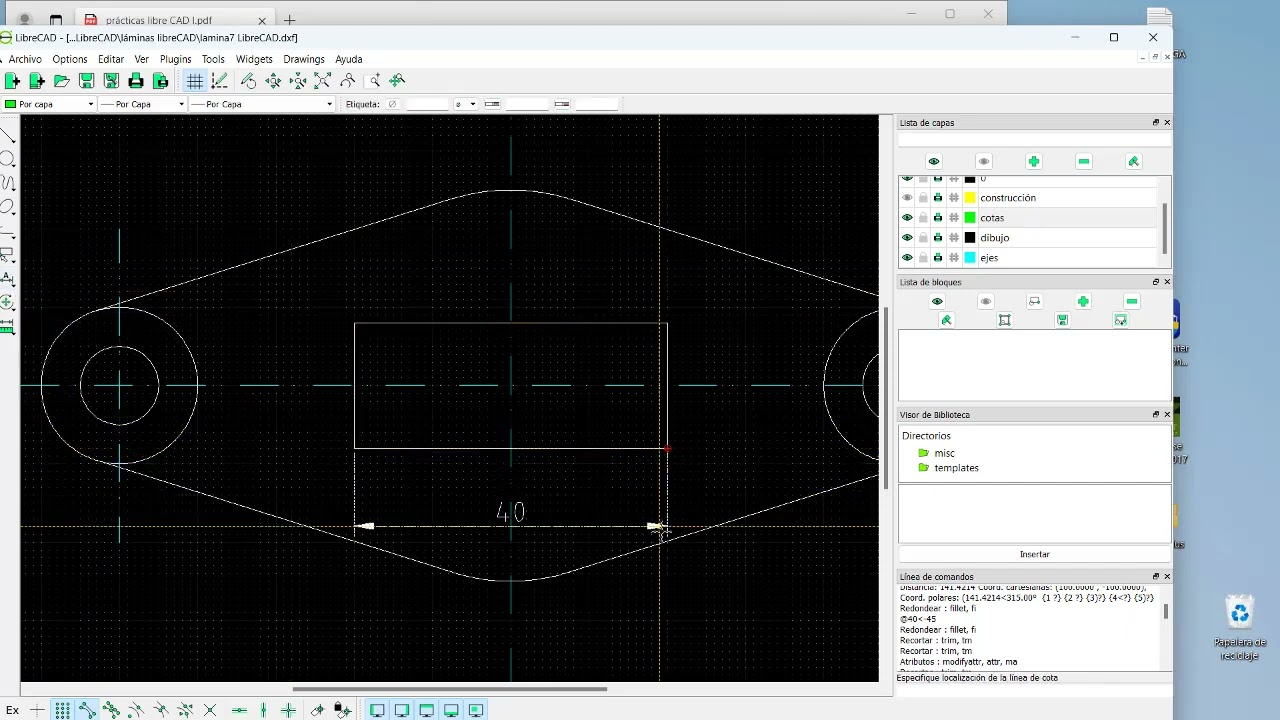Open the Tools menu
1280x720 pixels.
(x=213, y=59)
